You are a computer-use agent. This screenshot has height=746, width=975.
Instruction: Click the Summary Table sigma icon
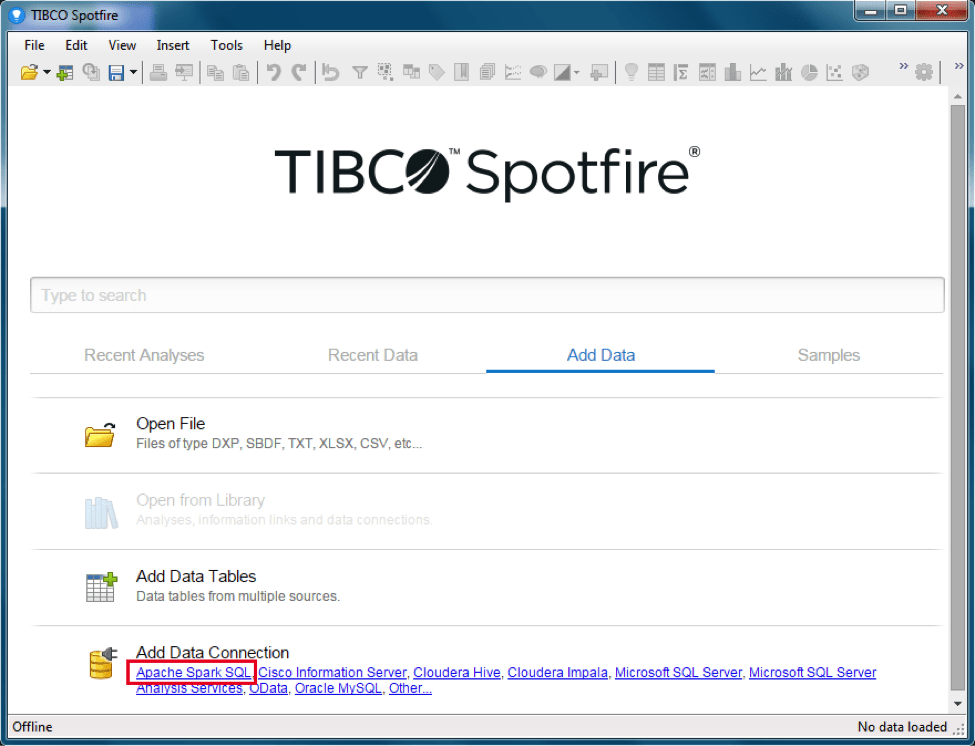click(x=681, y=73)
